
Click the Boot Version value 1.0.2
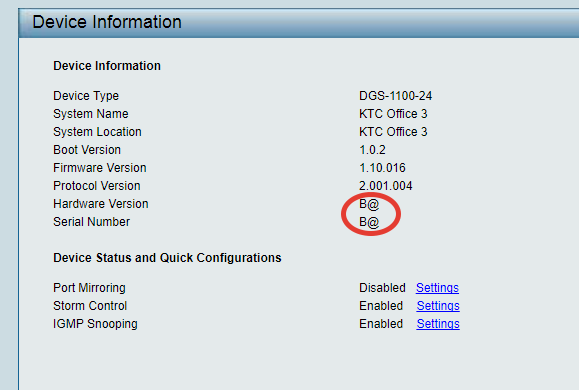point(373,150)
